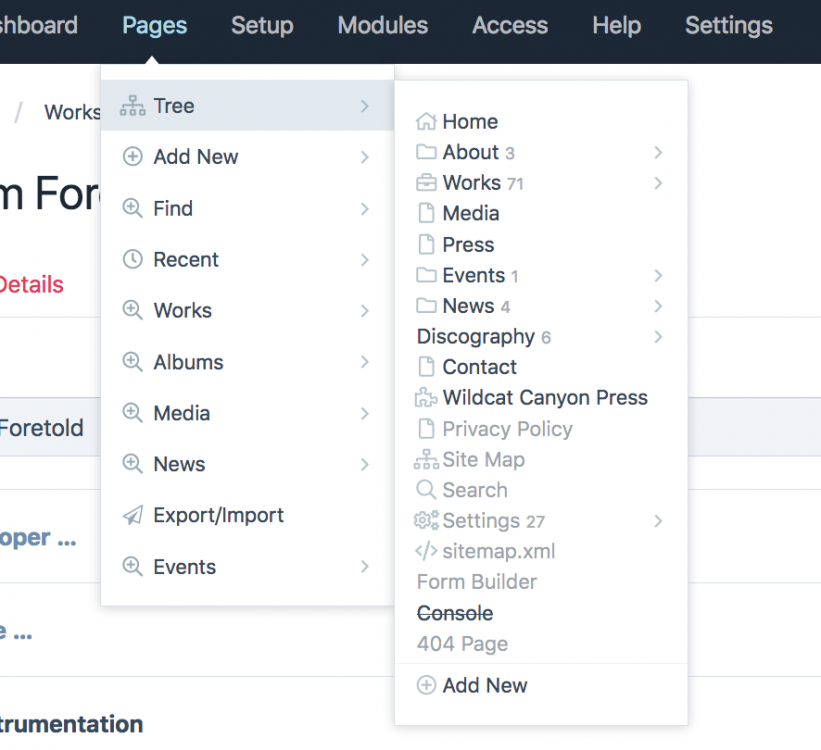Click the sitemap icon next to Site Map
The image size is (821, 750).
point(426,460)
